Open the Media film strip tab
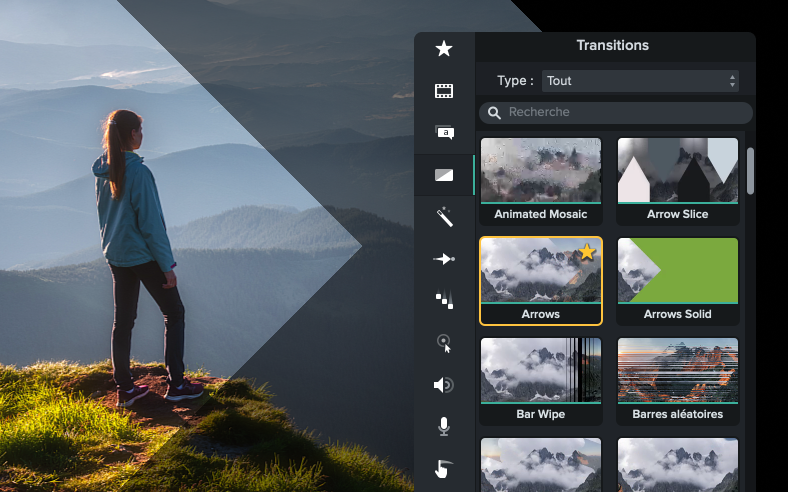This screenshot has height=492, width=788. (444, 91)
